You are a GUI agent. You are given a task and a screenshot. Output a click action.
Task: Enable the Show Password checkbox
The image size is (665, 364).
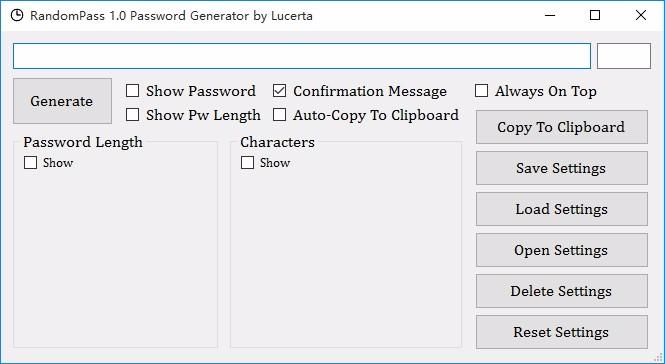[x=133, y=91]
